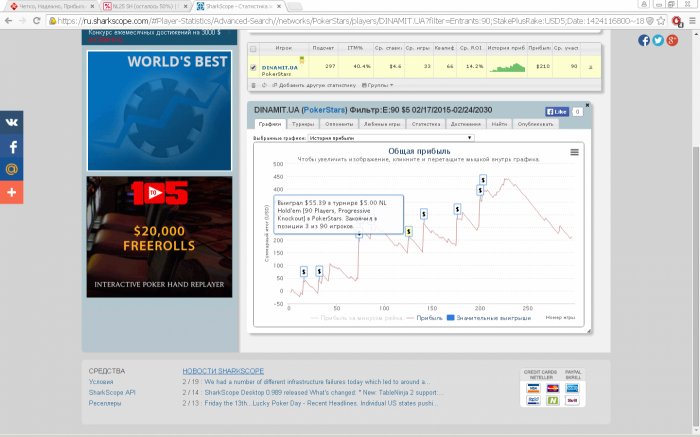Toggle the Значительные выигрыши legend item
Viewport: 700px width, 437px height.
(489, 318)
